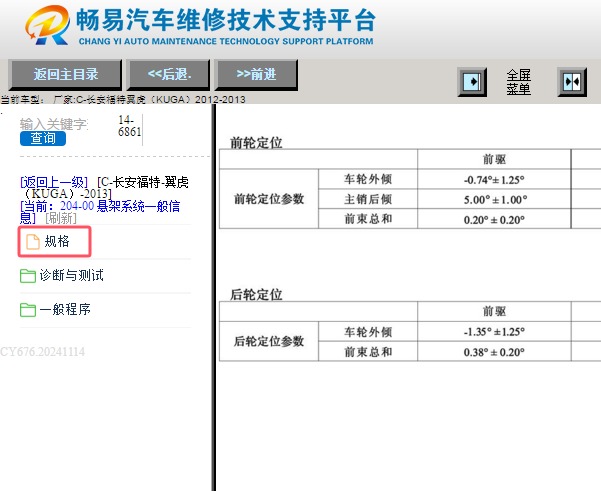Viewport: 601px width, 491px height.
Task: Click the C-长安福特-翼虎 (KUGA) -2013 breadcrumb text
Action: 105,187
